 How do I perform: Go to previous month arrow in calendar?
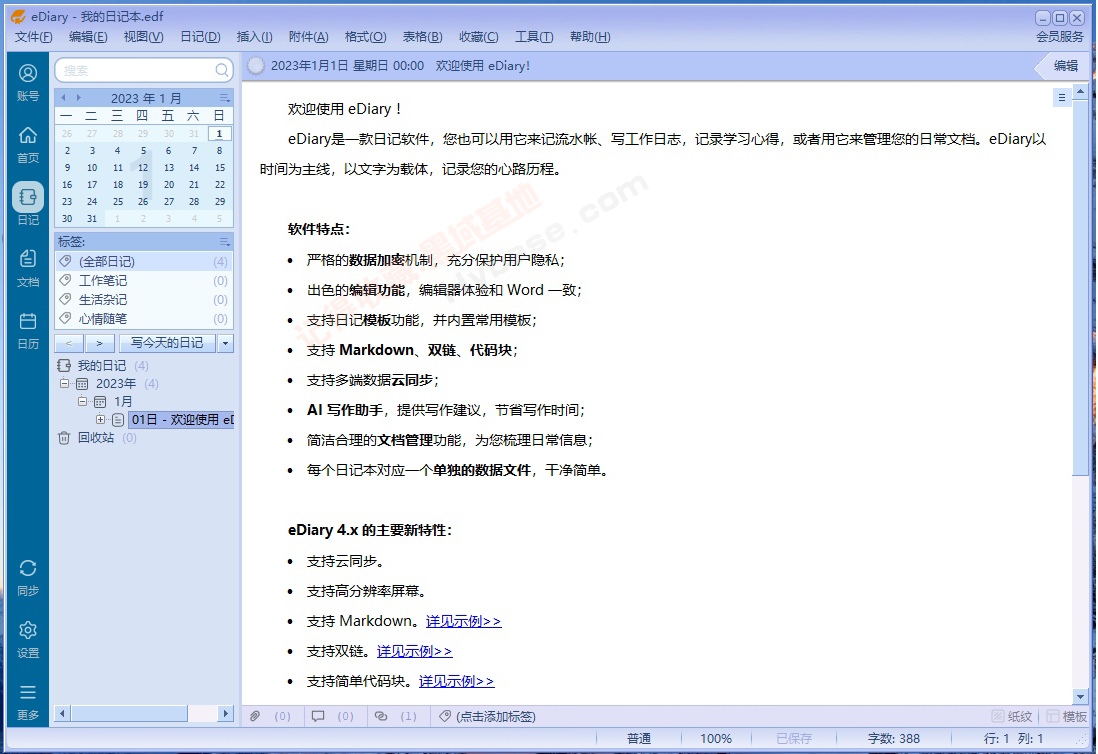63,97
